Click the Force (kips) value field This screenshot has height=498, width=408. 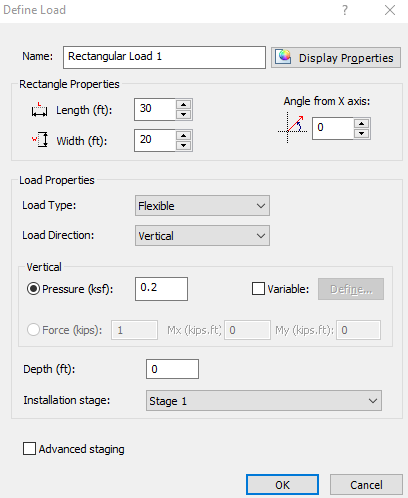click(x=134, y=330)
